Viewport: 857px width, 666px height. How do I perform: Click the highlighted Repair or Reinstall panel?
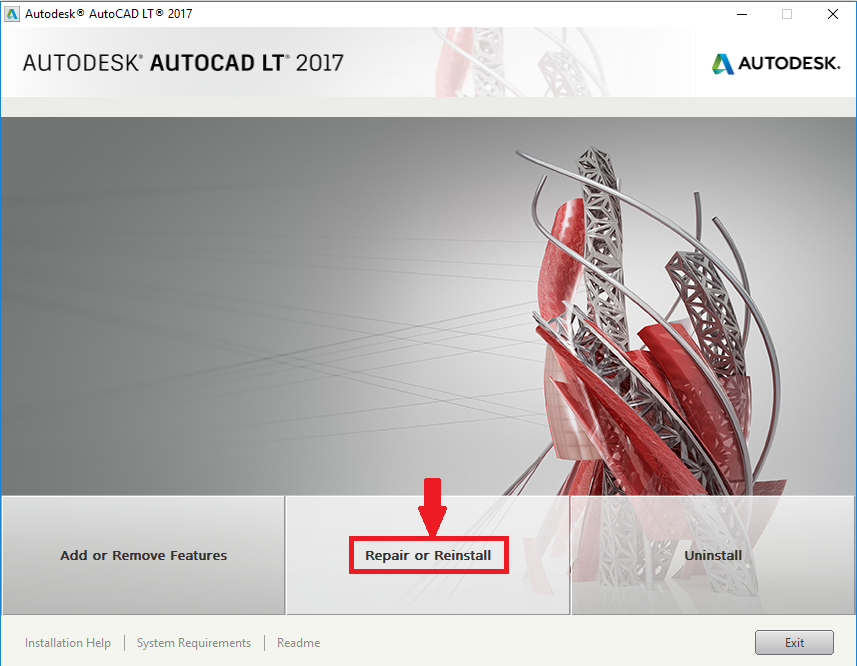pyautogui.click(x=428, y=555)
